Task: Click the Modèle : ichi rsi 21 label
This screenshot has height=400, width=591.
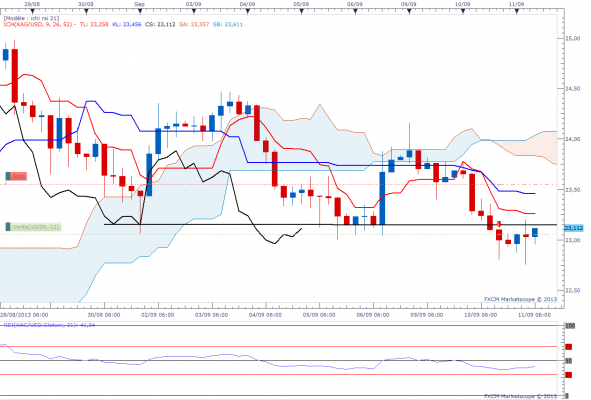Action: [31, 18]
